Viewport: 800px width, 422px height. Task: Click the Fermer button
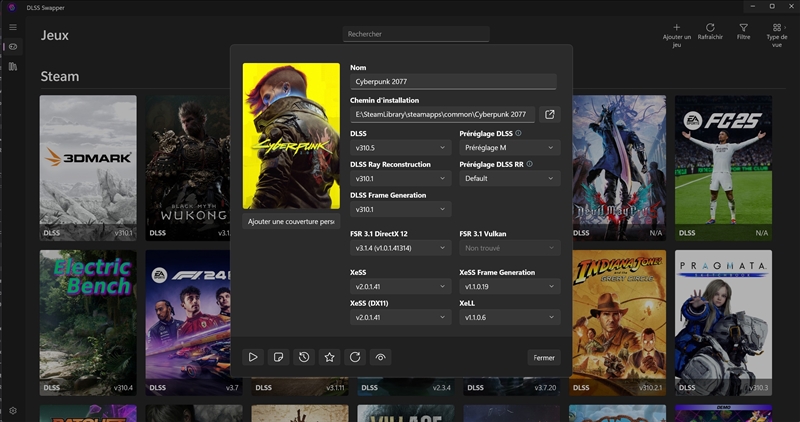[544, 357]
